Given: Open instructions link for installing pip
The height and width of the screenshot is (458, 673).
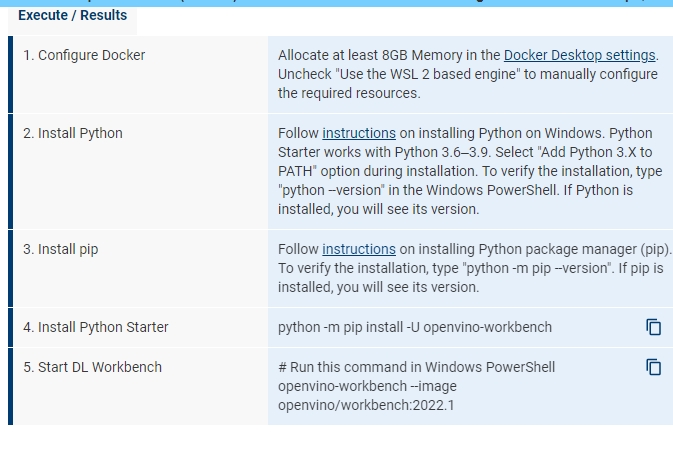Looking at the screenshot, I should [x=359, y=249].
